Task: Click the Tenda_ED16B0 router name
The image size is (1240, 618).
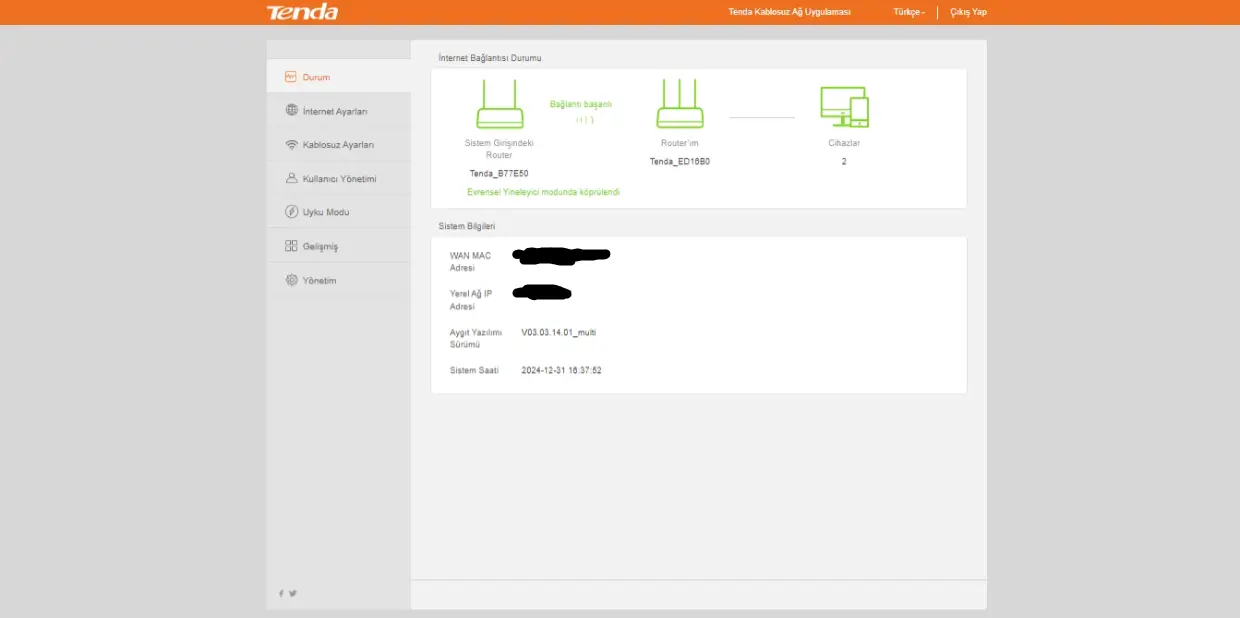Action: click(x=680, y=161)
